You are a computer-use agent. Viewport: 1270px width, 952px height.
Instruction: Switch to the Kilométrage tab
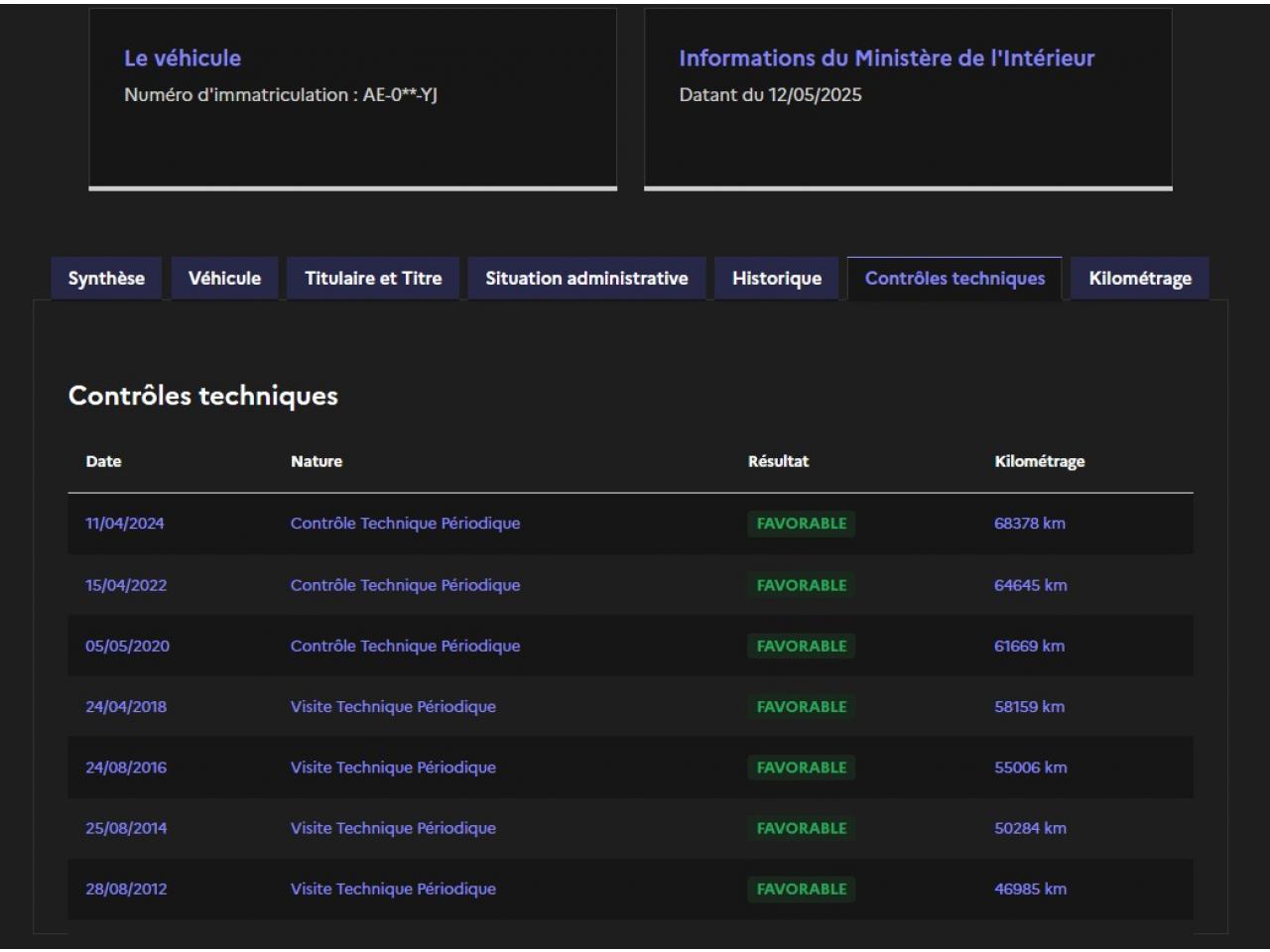(1140, 279)
